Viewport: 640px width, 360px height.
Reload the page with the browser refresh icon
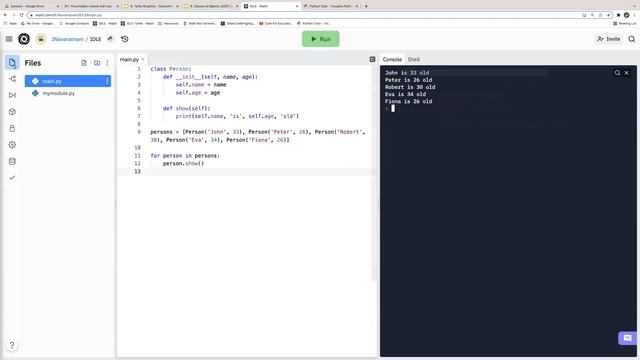tap(22, 15)
